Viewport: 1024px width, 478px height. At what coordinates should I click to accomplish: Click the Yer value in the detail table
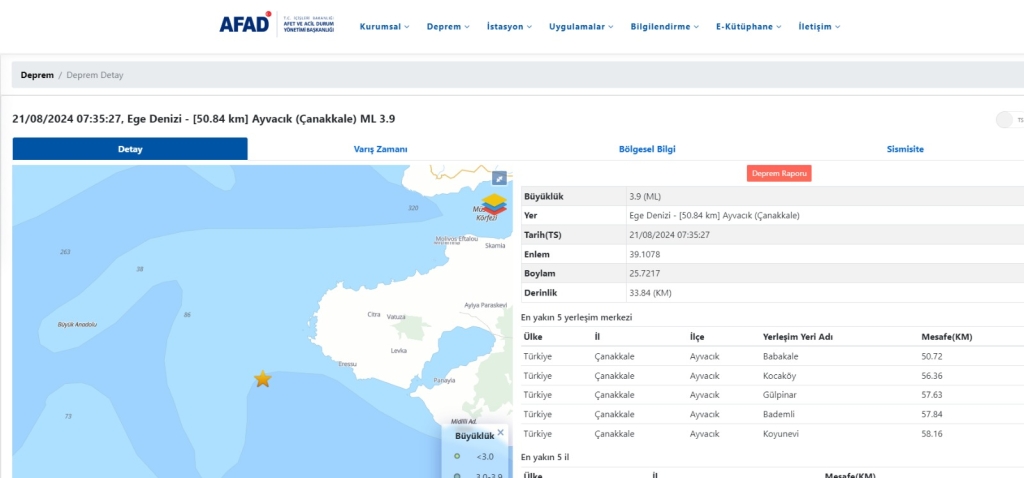tap(714, 215)
